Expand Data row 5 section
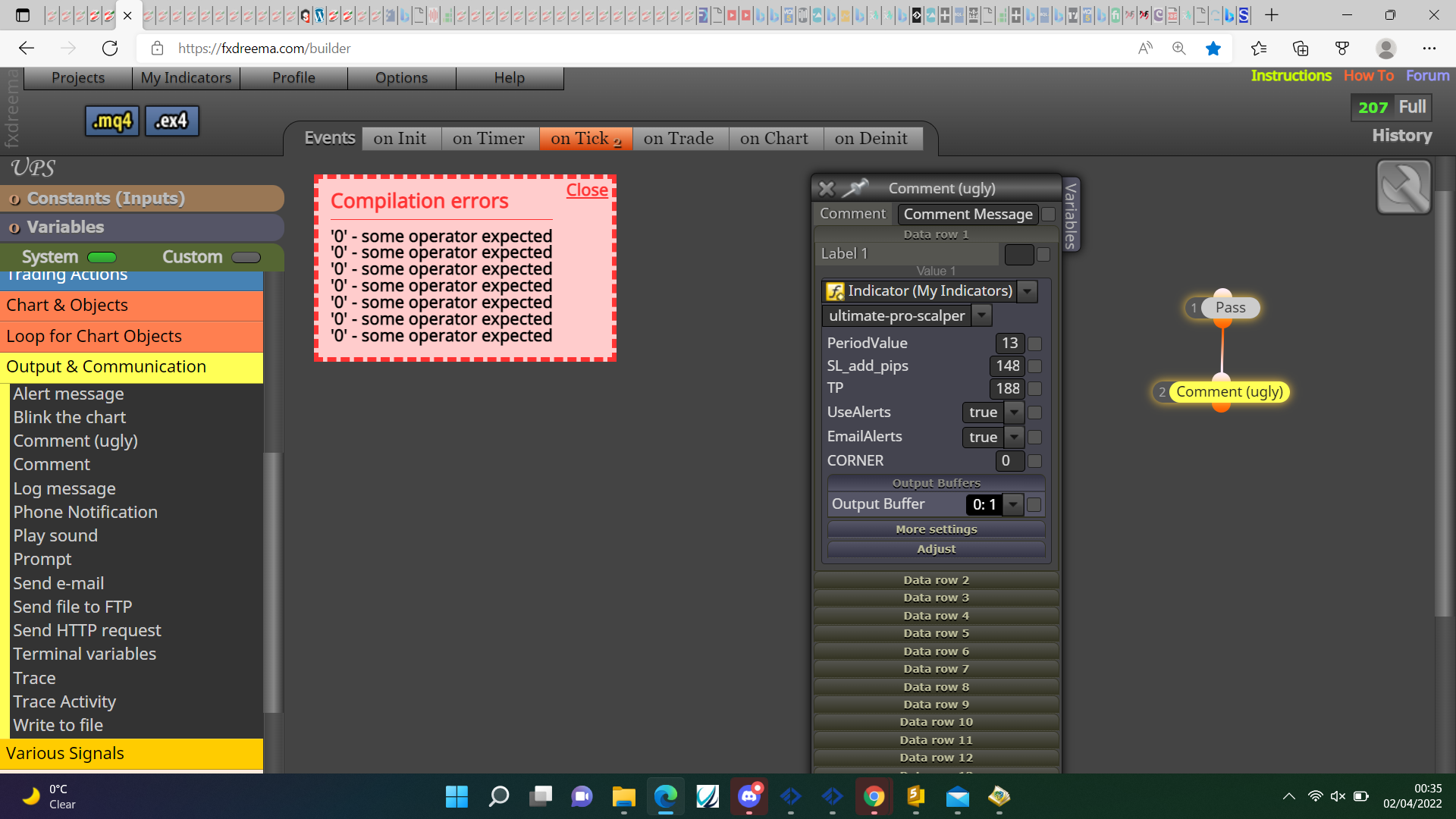 pos(936,633)
